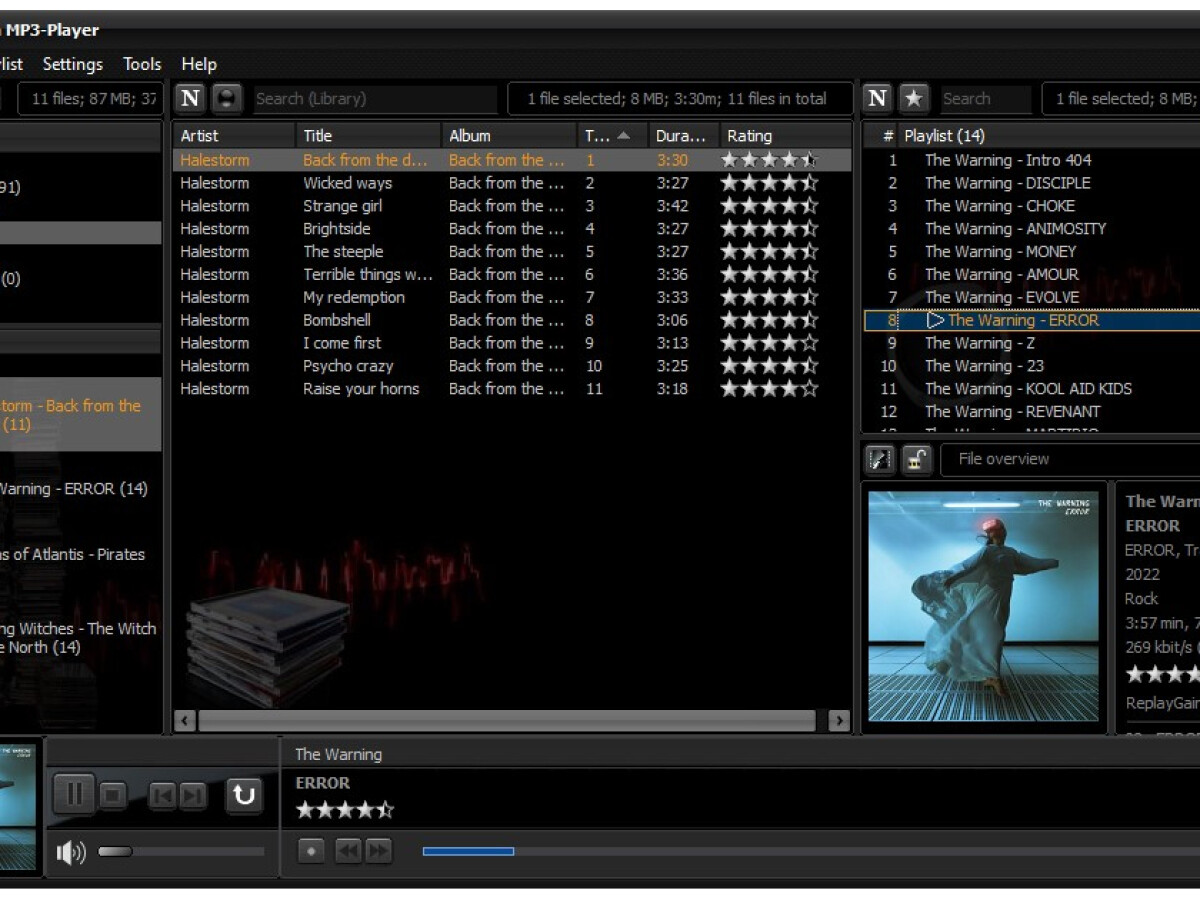Open the File overview selector box
1200x900 pixels.
click(x=1070, y=459)
